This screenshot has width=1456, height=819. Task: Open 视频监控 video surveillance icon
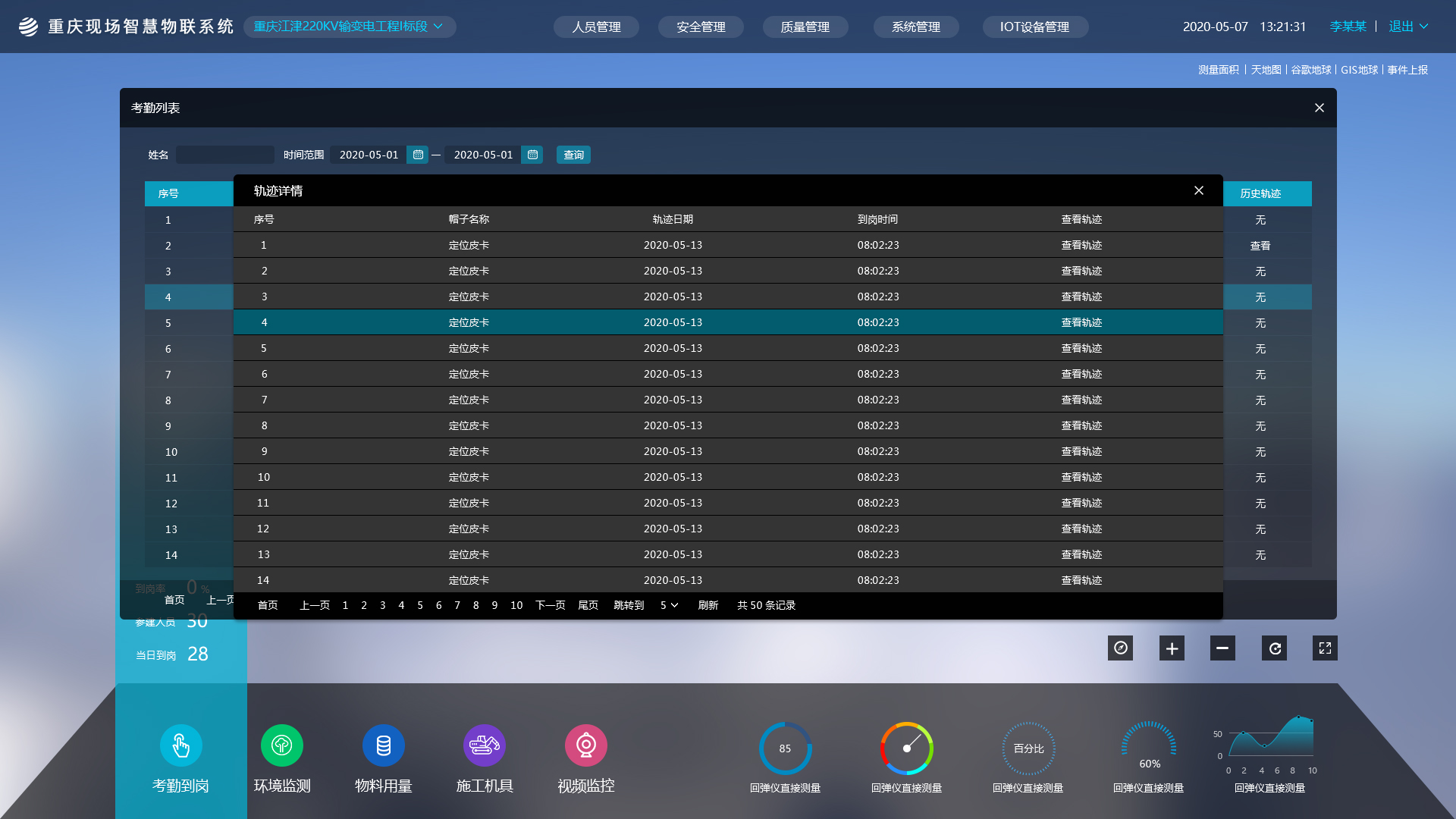(586, 745)
